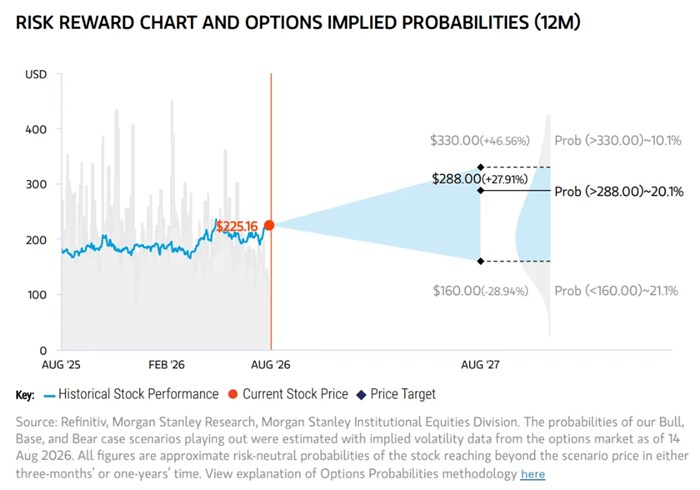Click the $330.00 (+46.56%) bull case label
Image resolution: width=700 pixels, height=490 pixels.
pos(480,141)
